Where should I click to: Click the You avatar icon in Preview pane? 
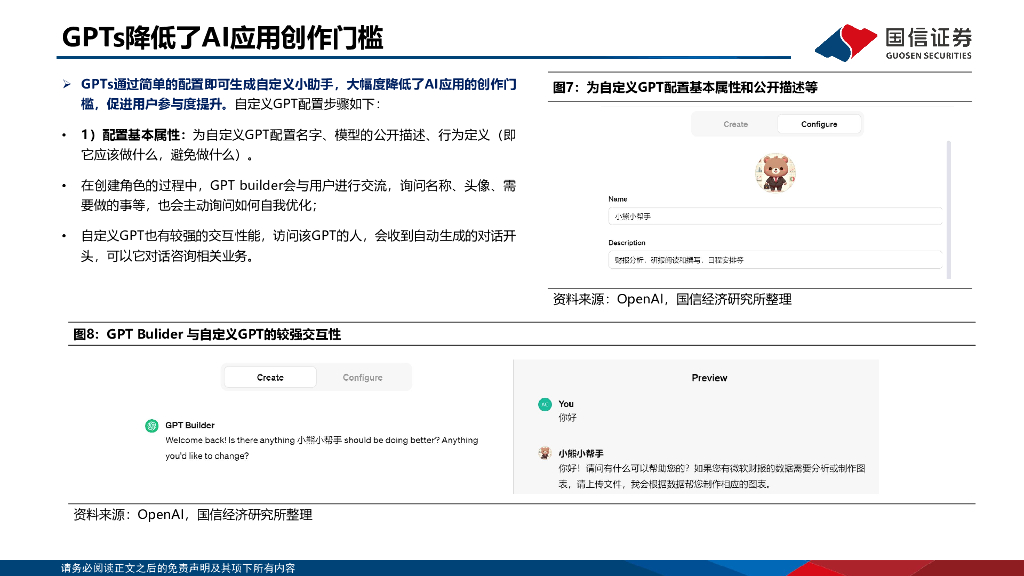(x=543, y=403)
